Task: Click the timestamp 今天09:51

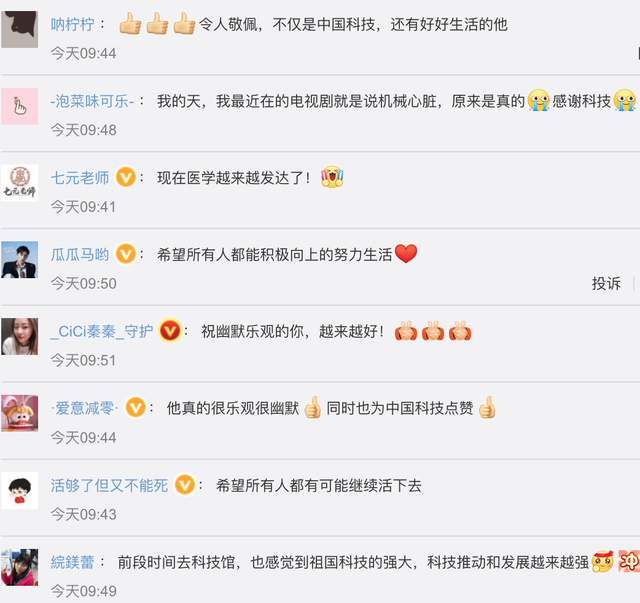Action: (x=83, y=360)
